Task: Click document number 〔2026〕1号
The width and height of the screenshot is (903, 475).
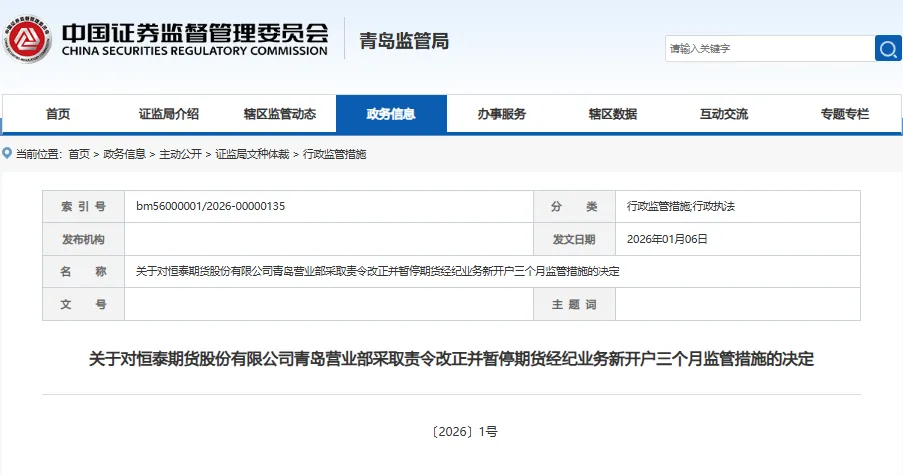Action: [x=464, y=431]
